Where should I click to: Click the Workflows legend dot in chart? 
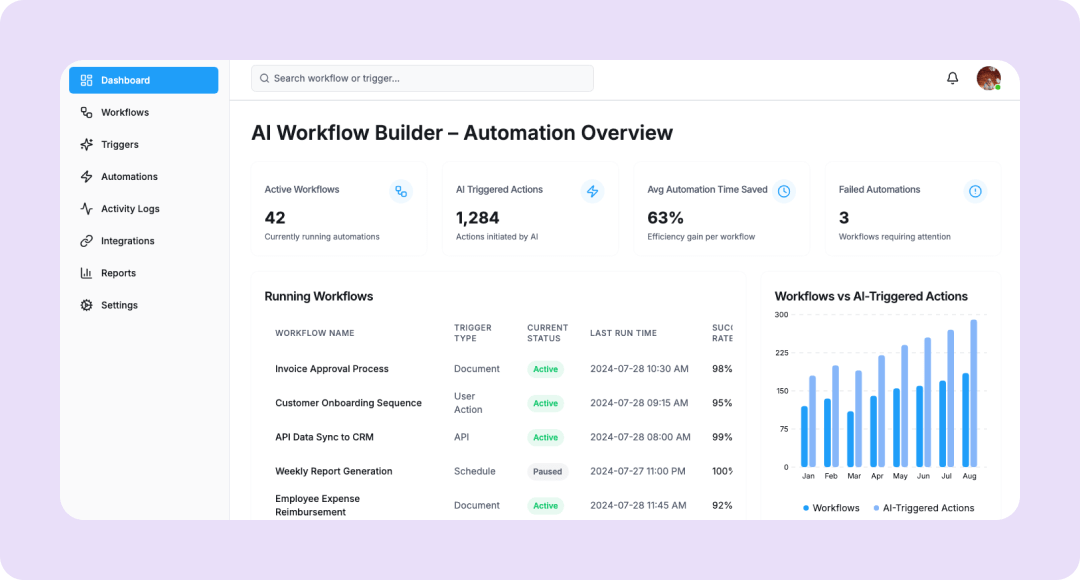pyautogui.click(x=806, y=508)
